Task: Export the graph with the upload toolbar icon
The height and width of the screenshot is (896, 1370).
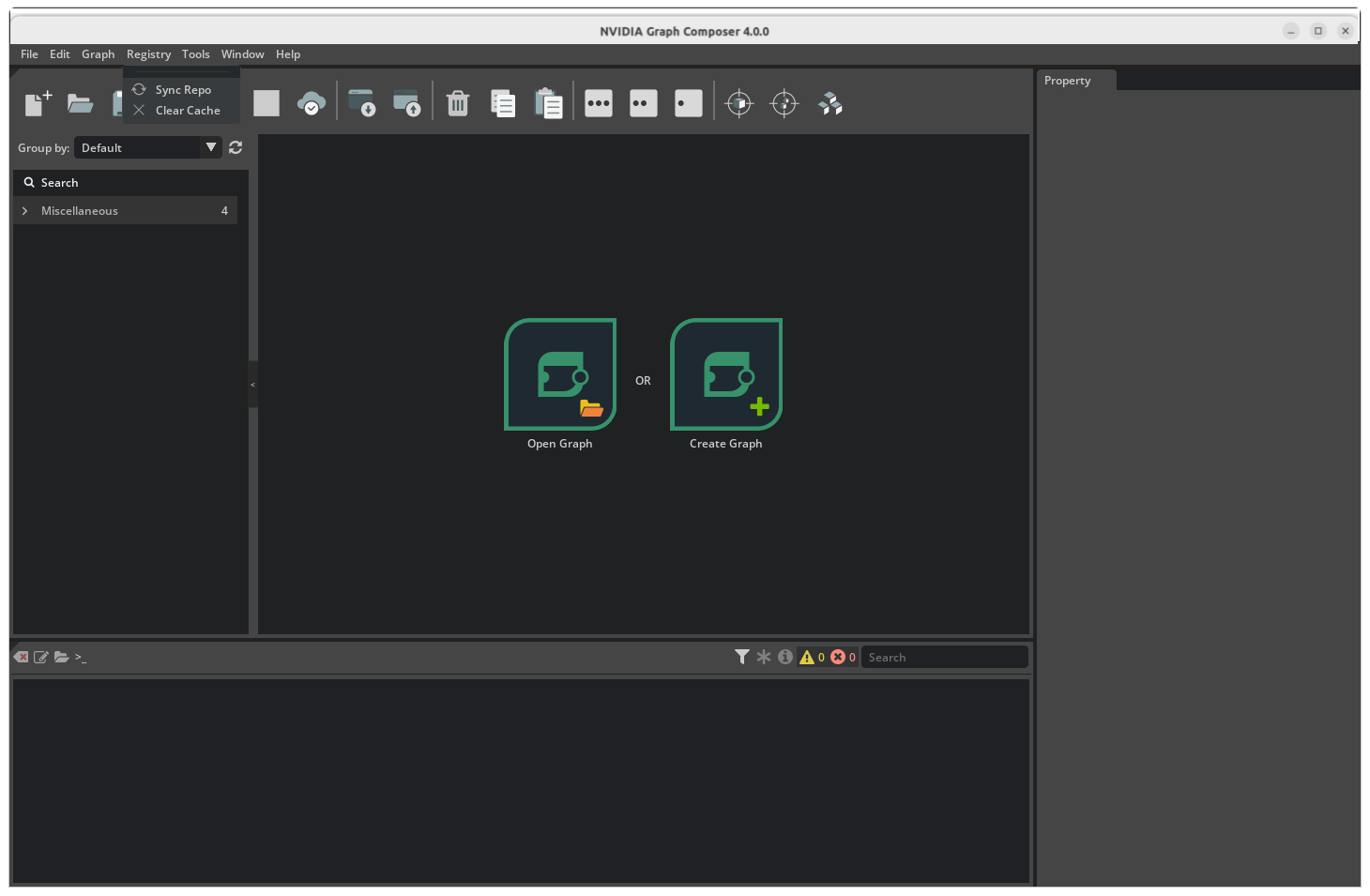Action: (x=407, y=103)
